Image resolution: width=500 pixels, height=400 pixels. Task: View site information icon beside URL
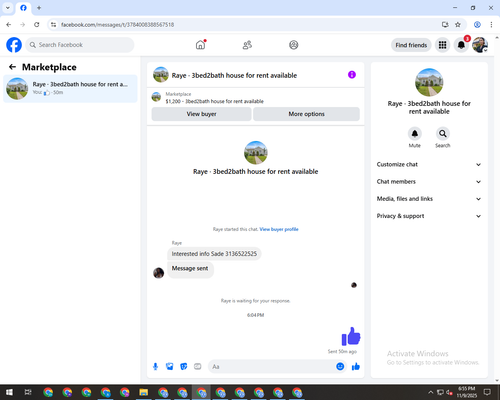53,25
